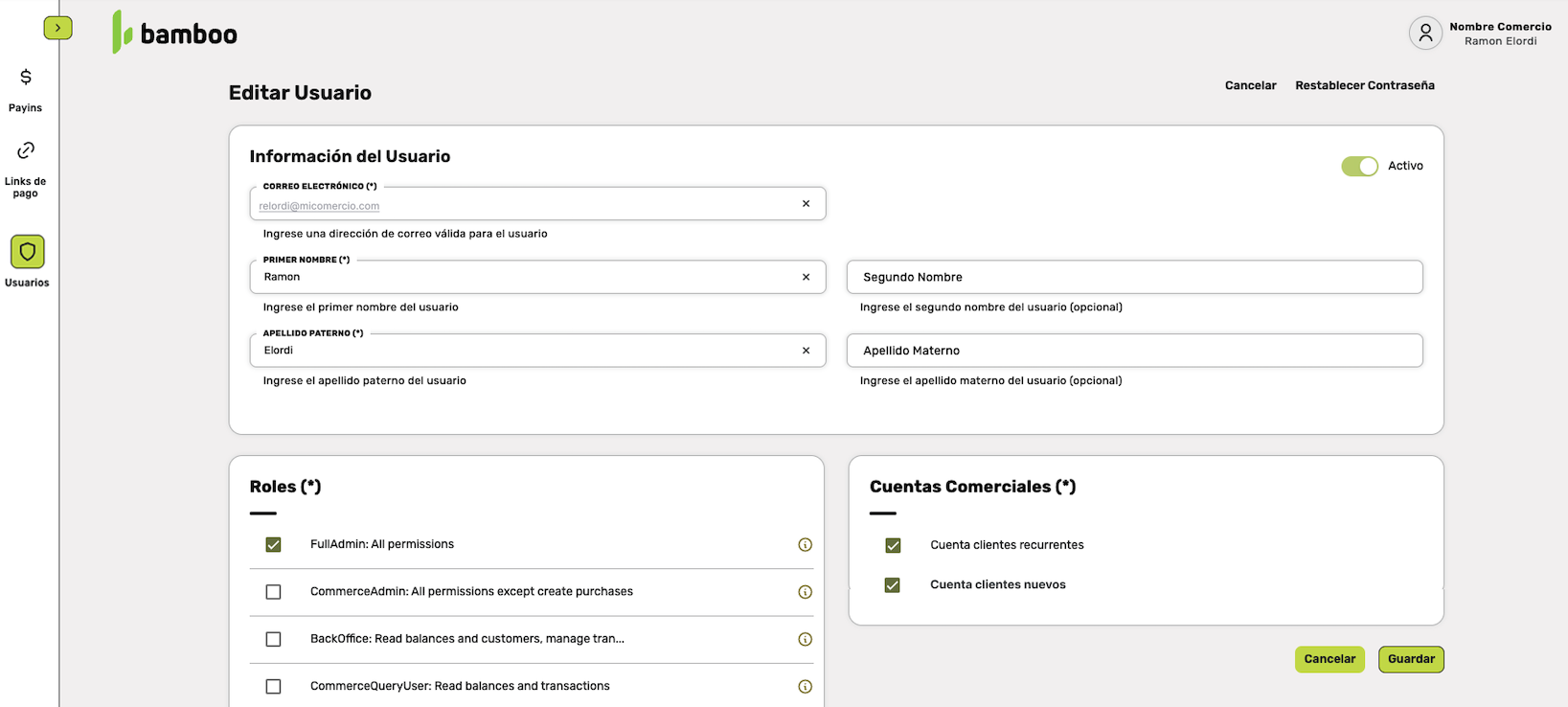Expand the sidebar with the chevron button

[x=57, y=28]
